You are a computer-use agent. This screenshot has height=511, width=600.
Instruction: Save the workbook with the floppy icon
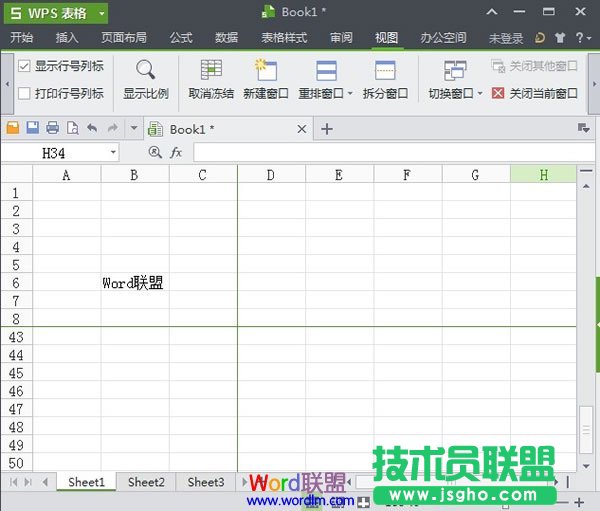click(33, 128)
